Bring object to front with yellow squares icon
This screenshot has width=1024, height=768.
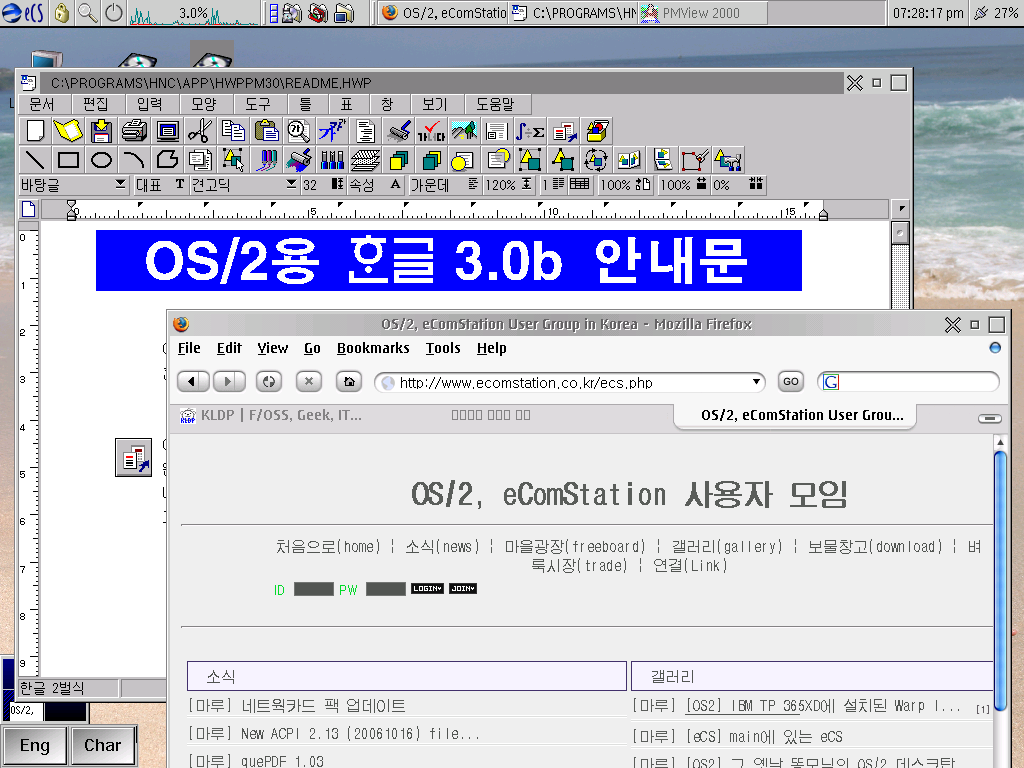(398, 160)
